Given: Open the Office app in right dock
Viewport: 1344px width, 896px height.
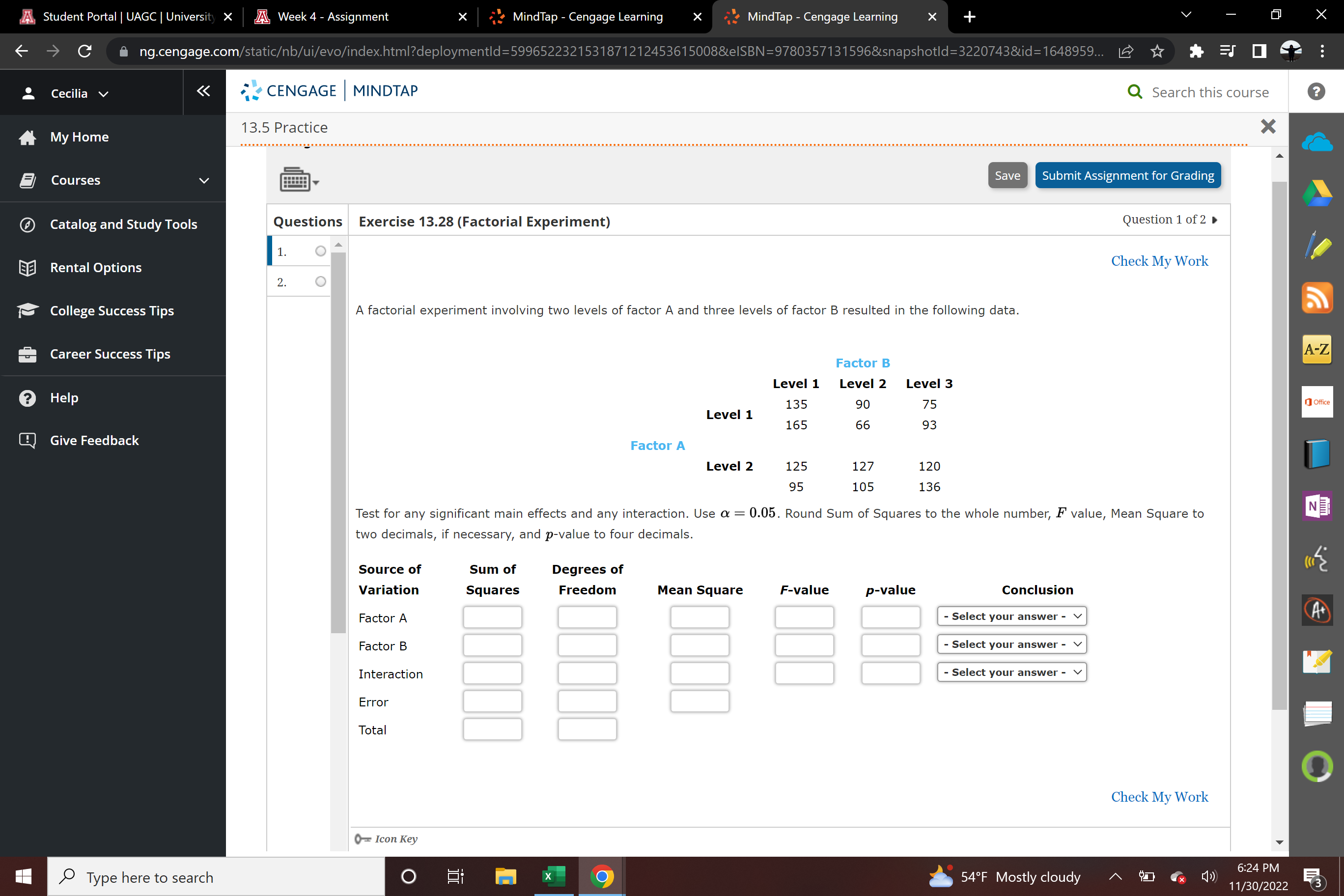Looking at the screenshot, I should [x=1316, y=402].
